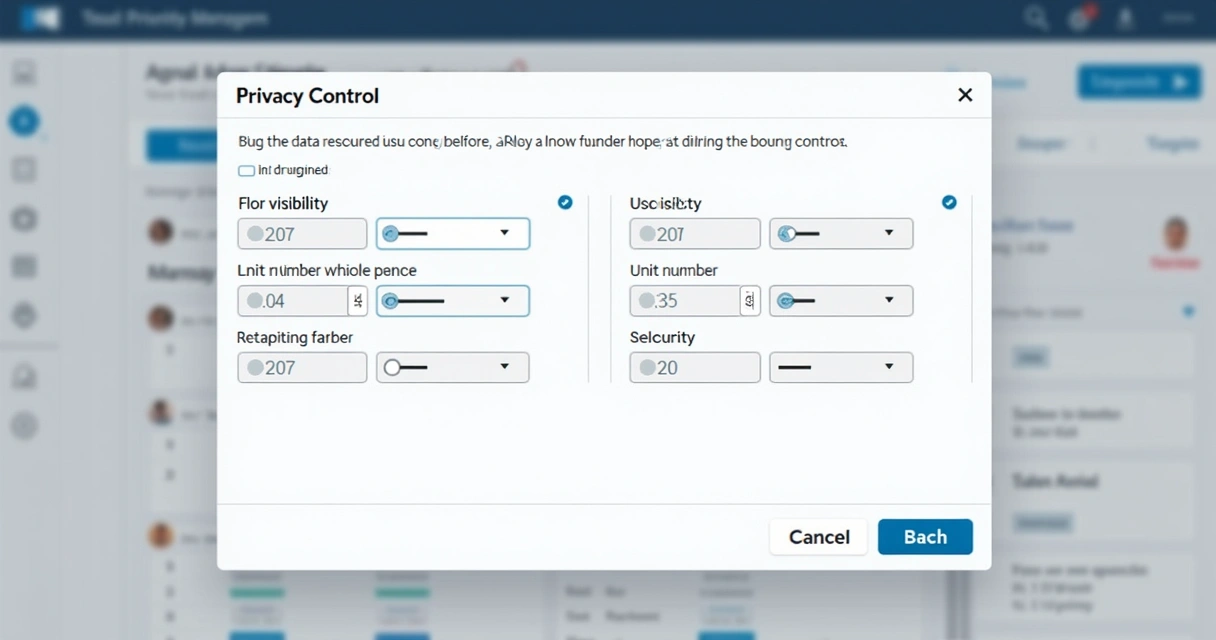Close the Privacy Control dialog with X

965,95
